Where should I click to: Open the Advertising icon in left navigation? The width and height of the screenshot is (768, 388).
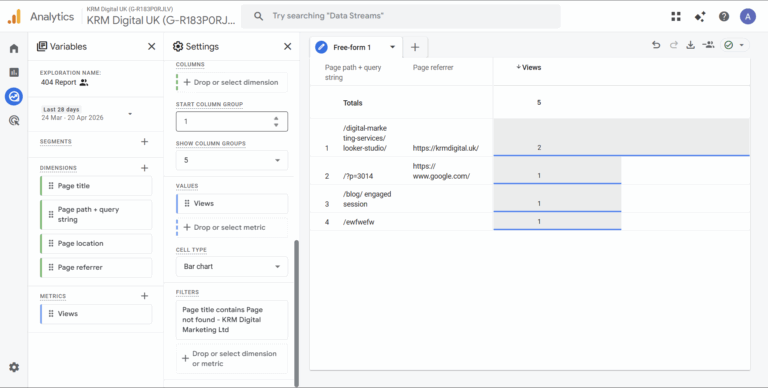14,121
